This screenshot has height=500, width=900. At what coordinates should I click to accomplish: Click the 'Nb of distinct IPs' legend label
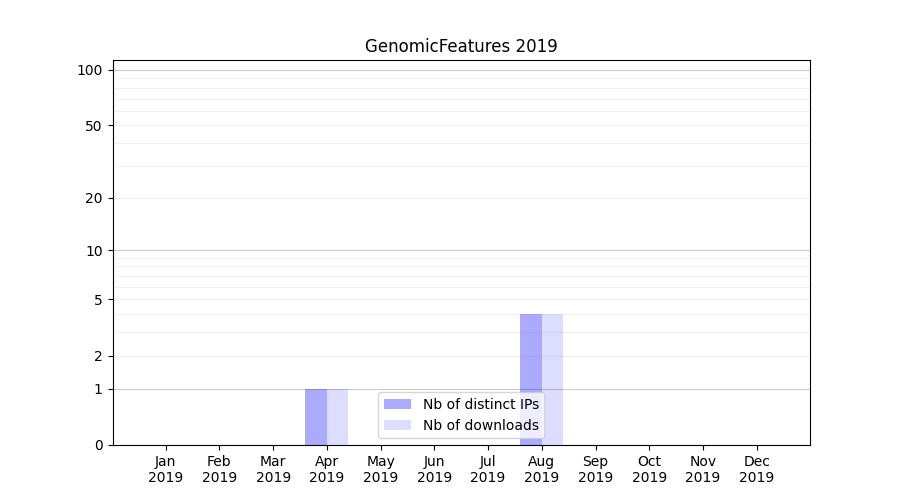click(480, 404)
